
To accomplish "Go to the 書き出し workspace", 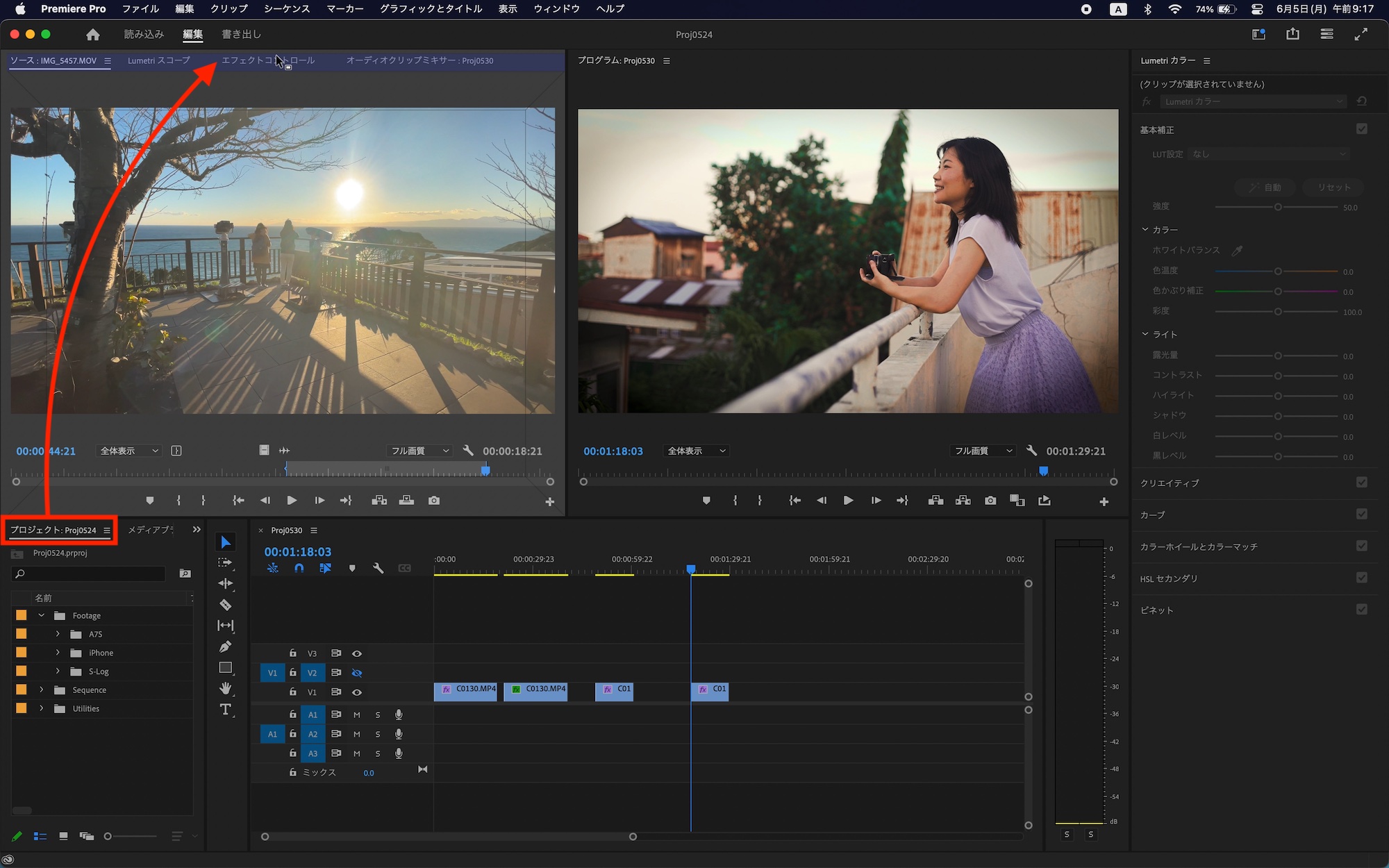I will click(x=241, y=34).
